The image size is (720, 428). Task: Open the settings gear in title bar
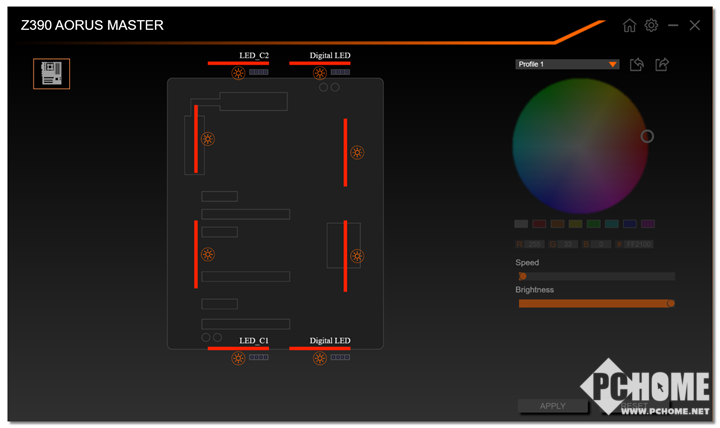click(x=651, y=25)
